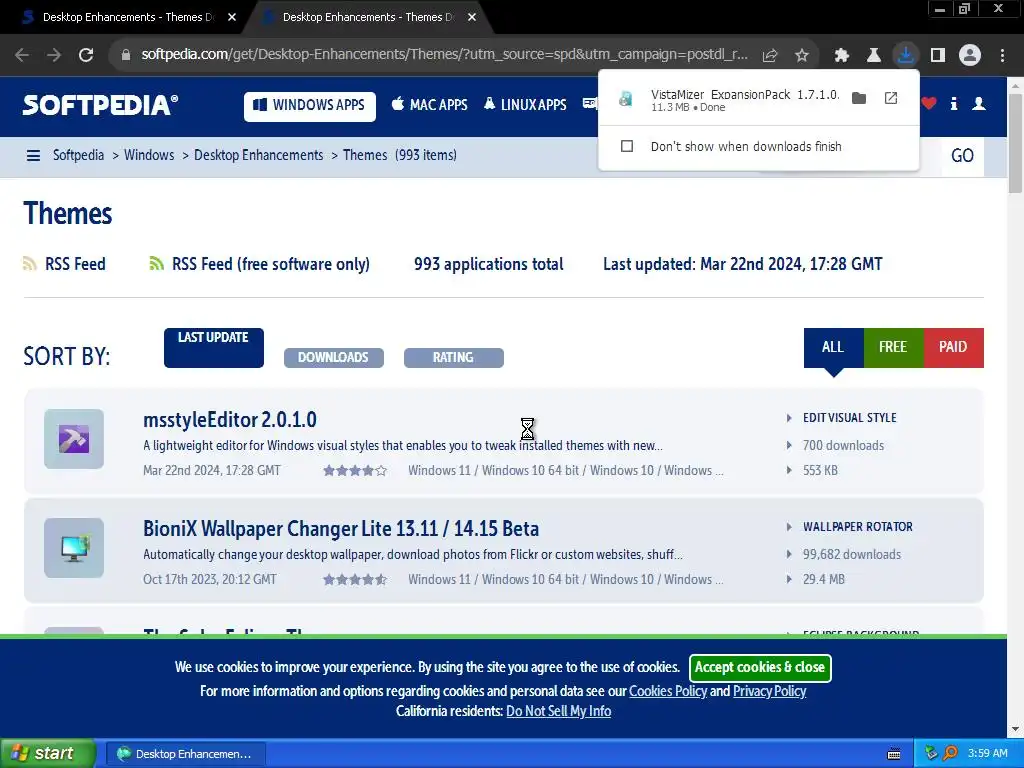The image size is (1024, 768).
Task: Click the orange RSS Feed icon
Action: [x=29, y=263]
